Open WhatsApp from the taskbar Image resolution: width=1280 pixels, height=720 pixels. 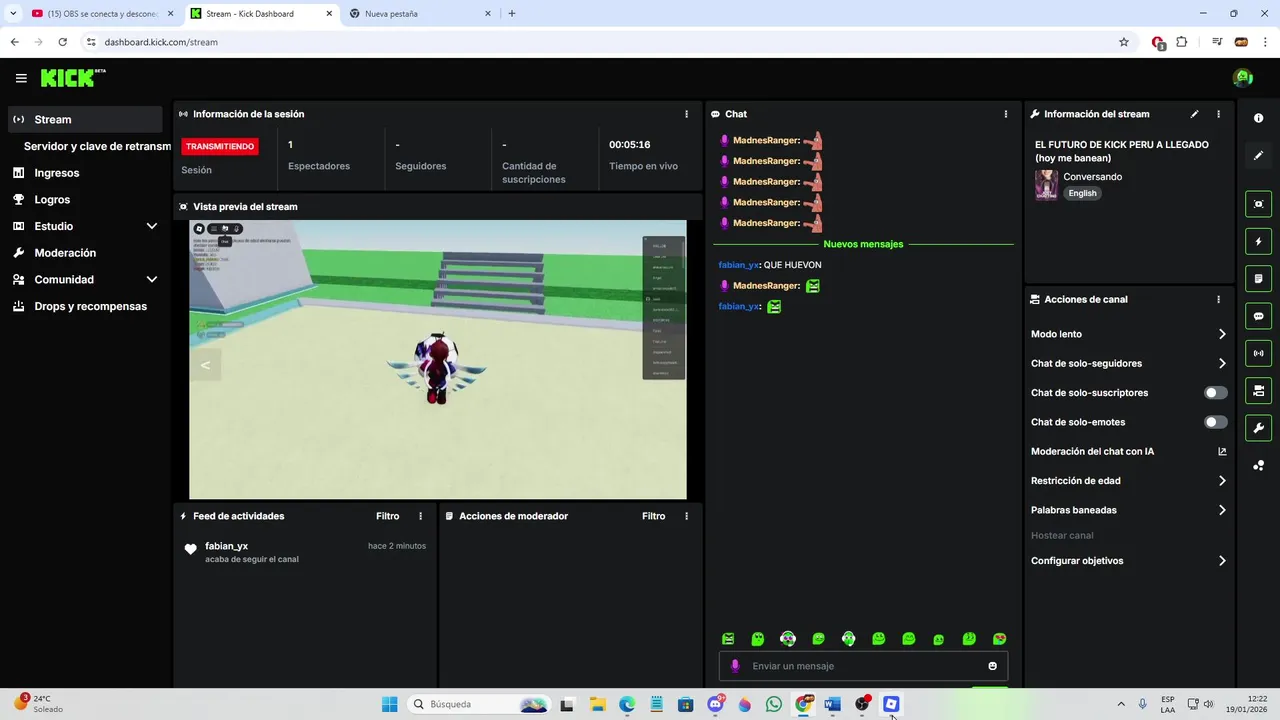773,704
